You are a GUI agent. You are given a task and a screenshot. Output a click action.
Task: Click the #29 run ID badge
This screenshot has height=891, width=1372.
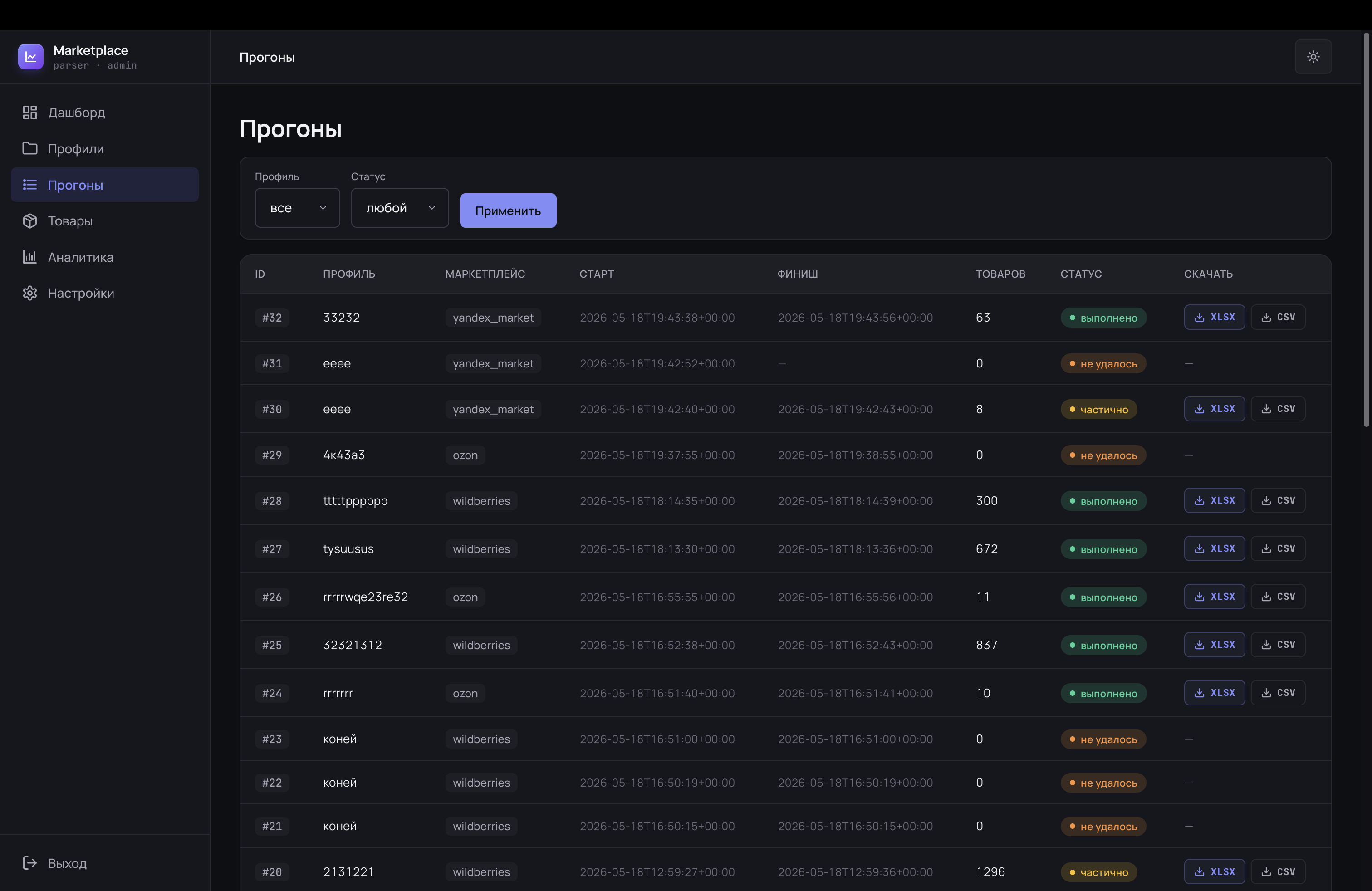[x=271, y=455]
